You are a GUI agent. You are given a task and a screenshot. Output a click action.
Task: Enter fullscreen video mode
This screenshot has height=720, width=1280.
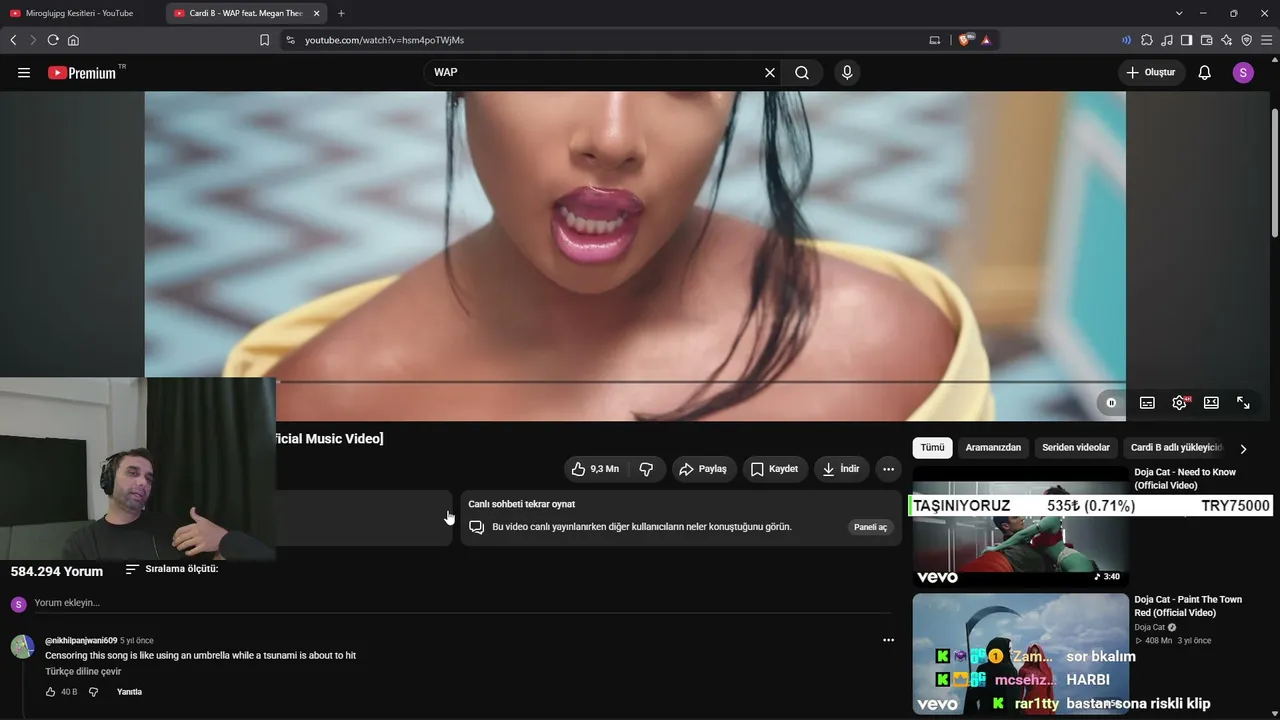click(x=1243, y=403)
